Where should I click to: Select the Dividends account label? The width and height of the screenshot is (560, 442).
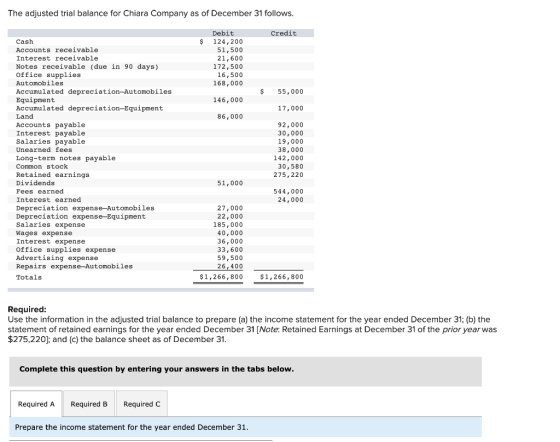[x=35, y=183]
